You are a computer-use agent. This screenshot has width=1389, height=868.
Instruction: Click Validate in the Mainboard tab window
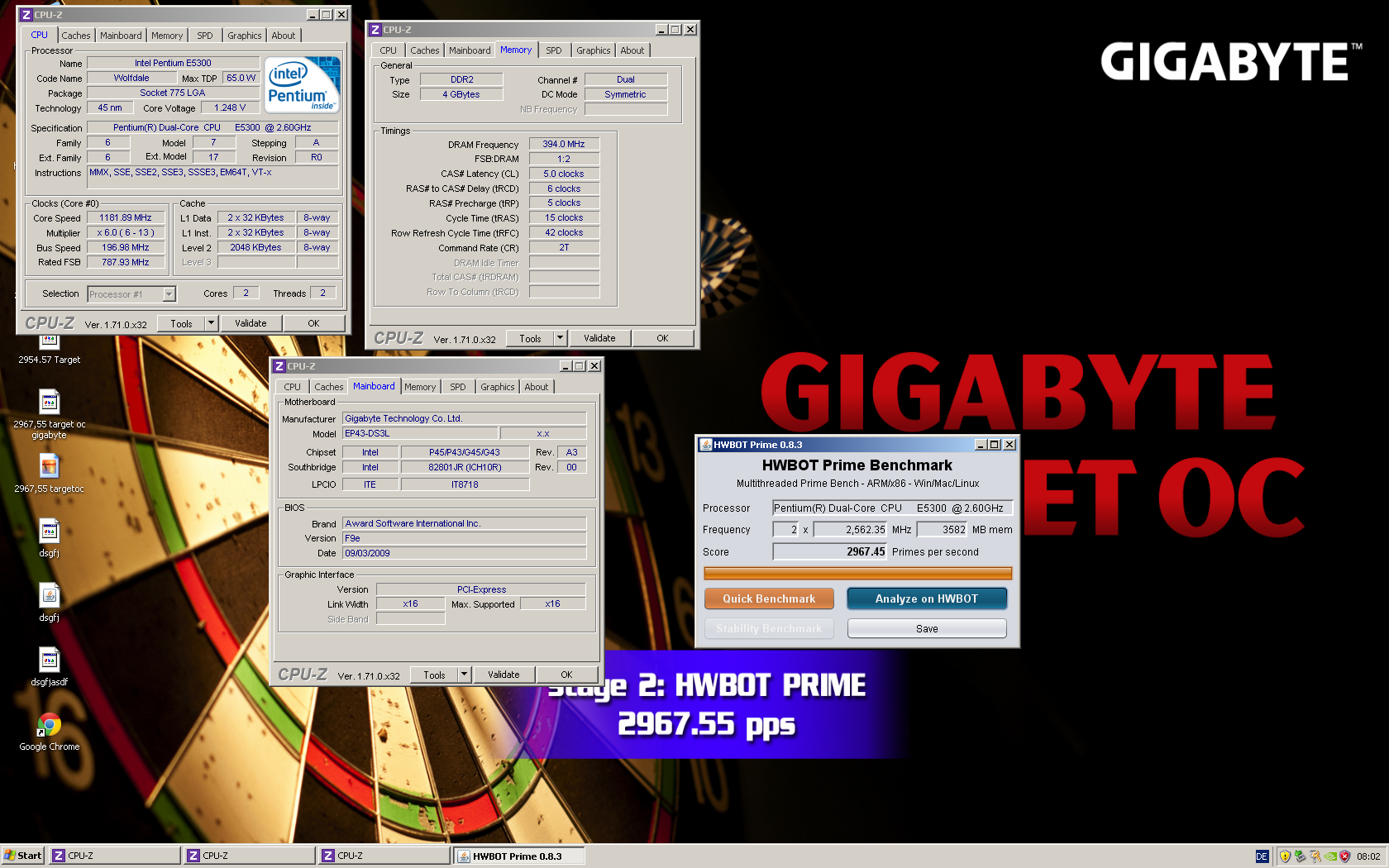coord(504,675)
